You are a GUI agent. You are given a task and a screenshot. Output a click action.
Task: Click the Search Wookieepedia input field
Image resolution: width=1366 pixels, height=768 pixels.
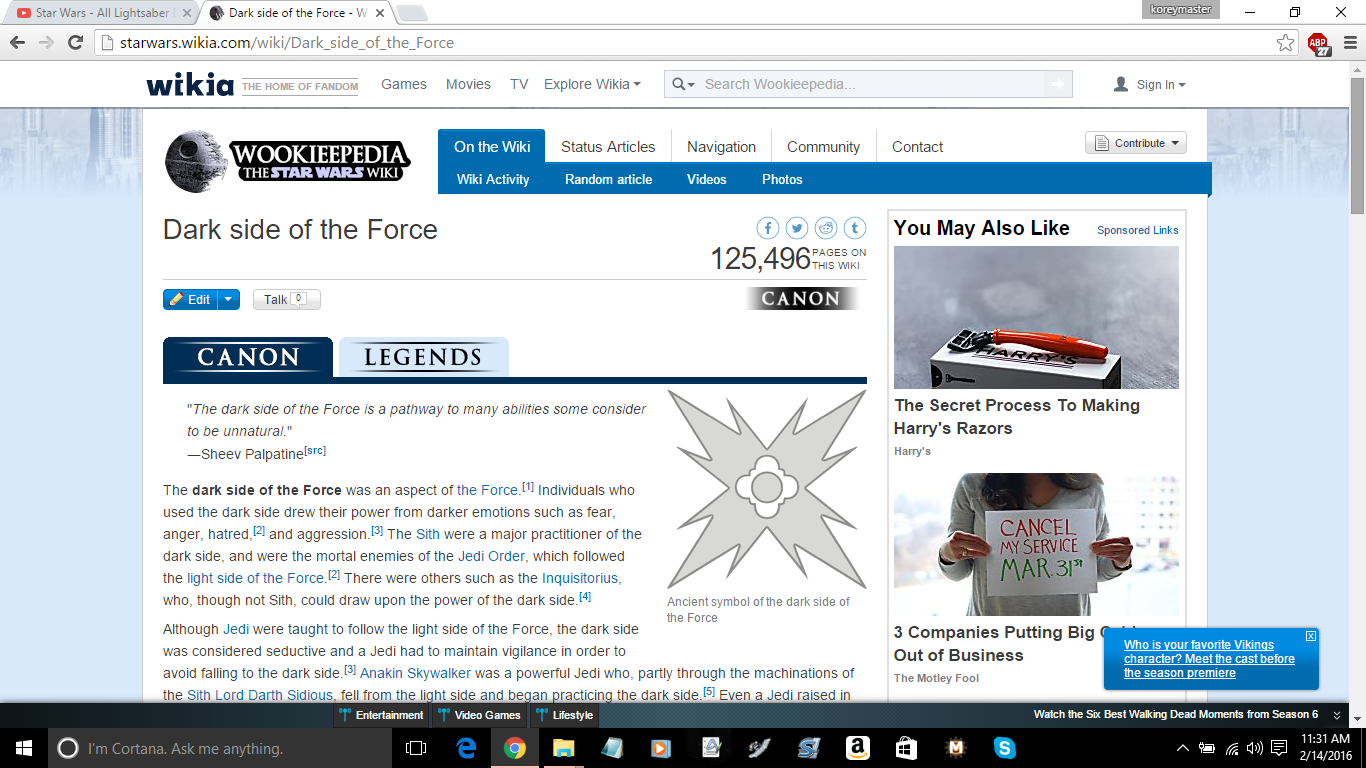tap(870, 84)
